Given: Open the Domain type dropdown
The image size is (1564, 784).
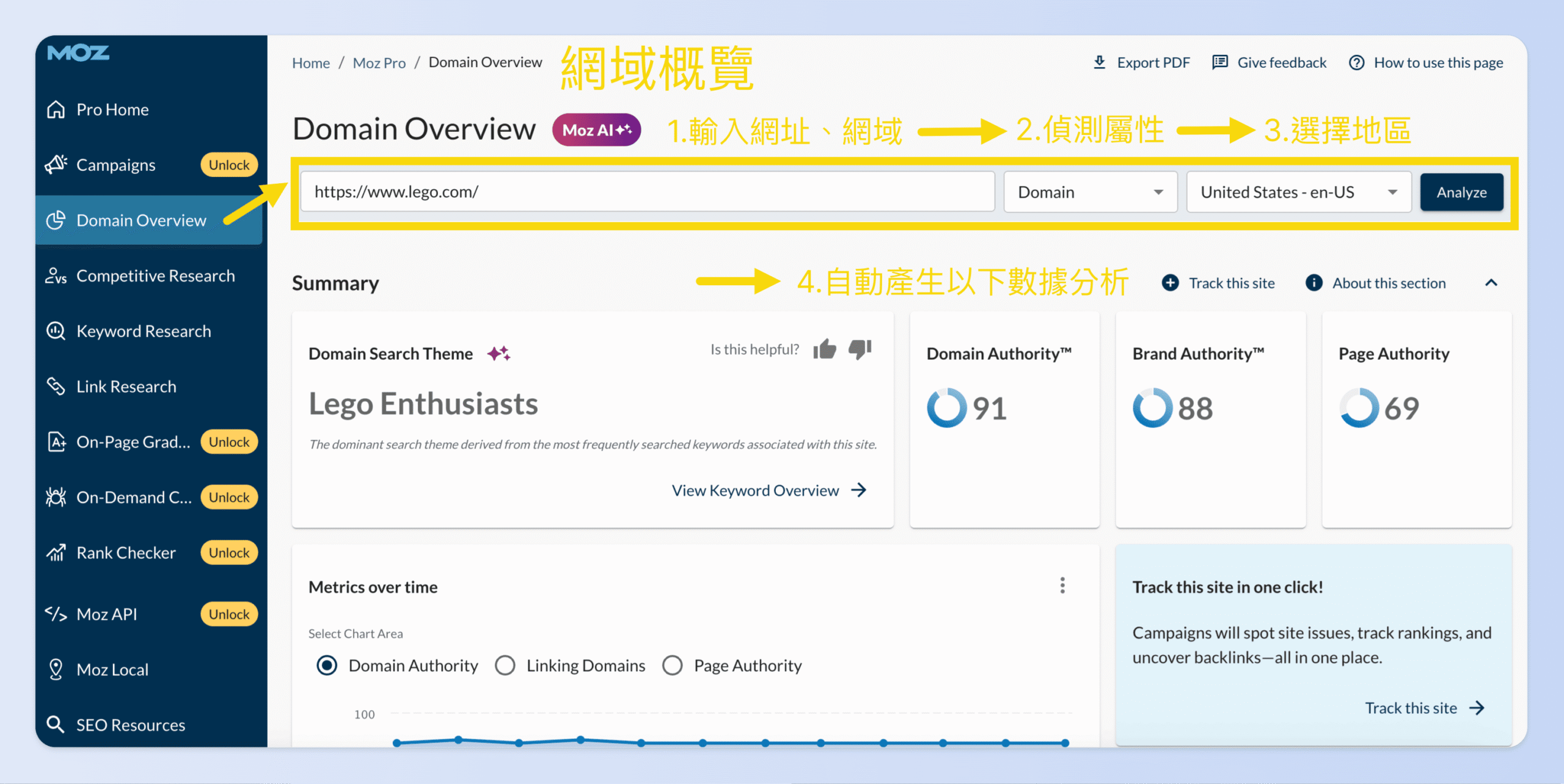Looking at the screenshot, I should (1090, 192).
